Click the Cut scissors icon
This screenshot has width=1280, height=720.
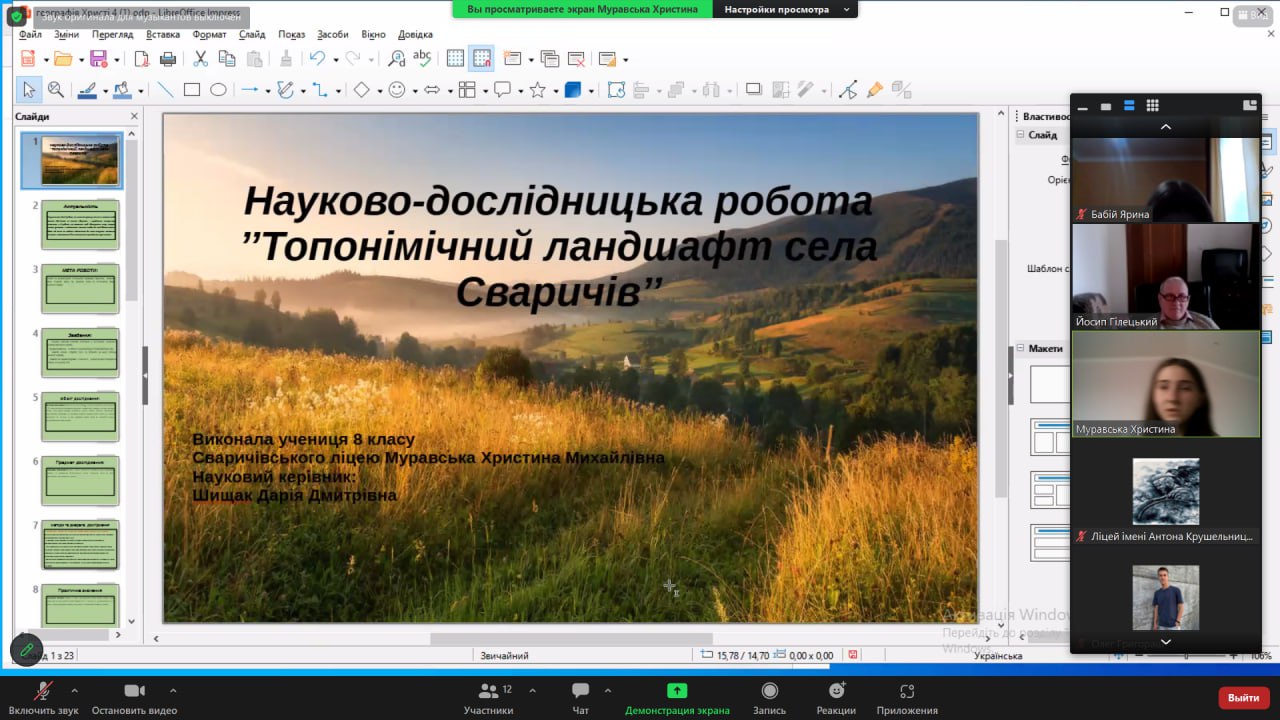click(200, 59)
